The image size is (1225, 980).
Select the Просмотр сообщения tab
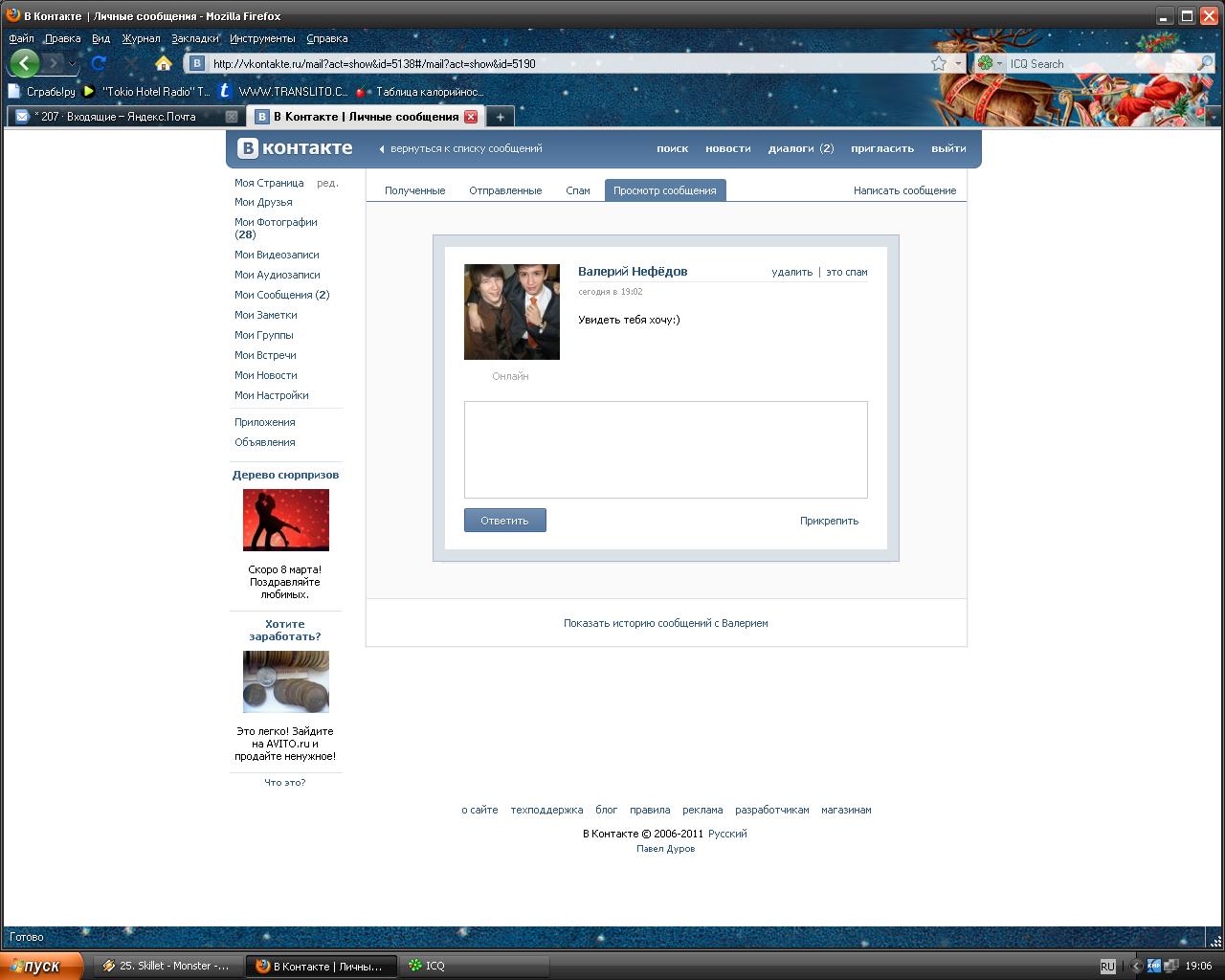[665, 190]
